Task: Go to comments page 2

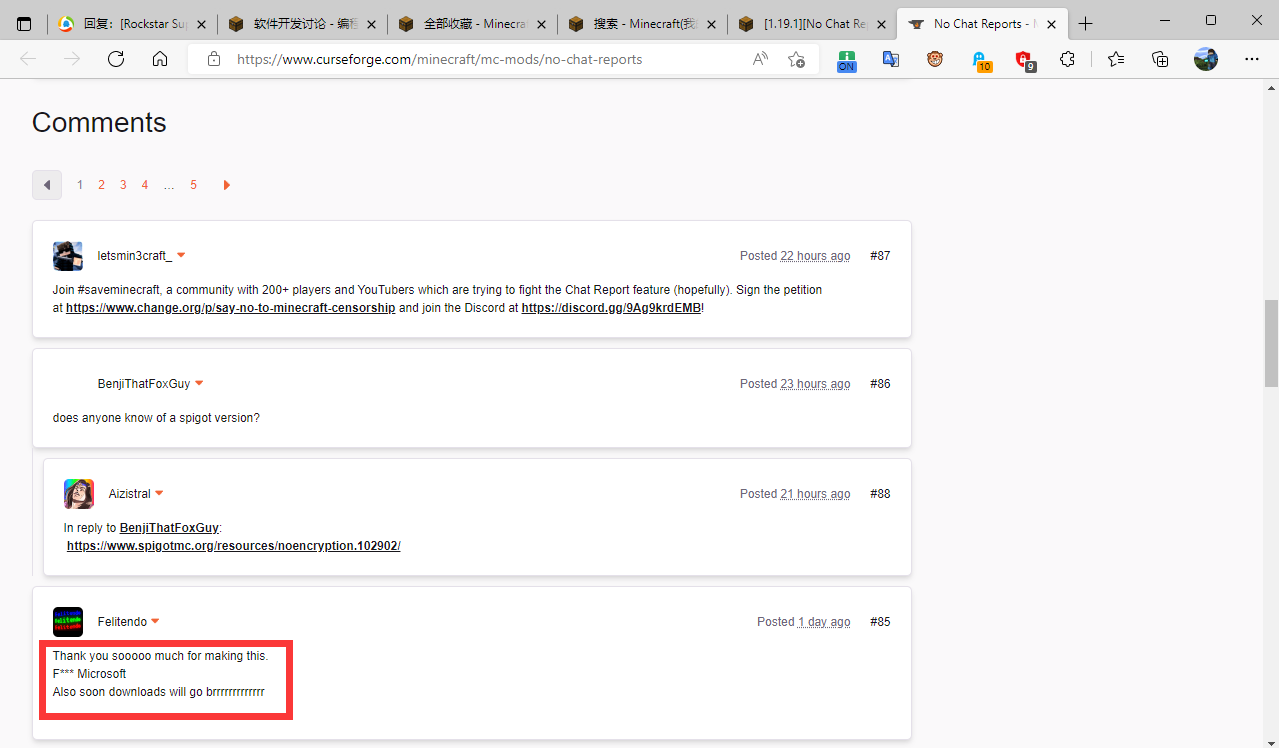Action: click(x=101, y=185)
